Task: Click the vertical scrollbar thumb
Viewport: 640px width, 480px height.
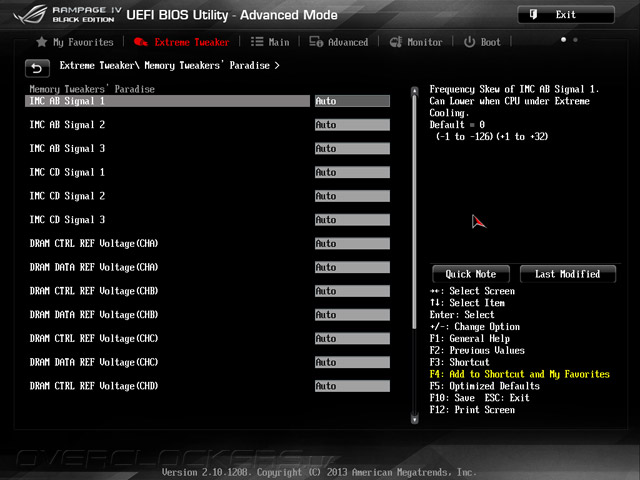Action: pyautogui.click(x=415, y=212)
